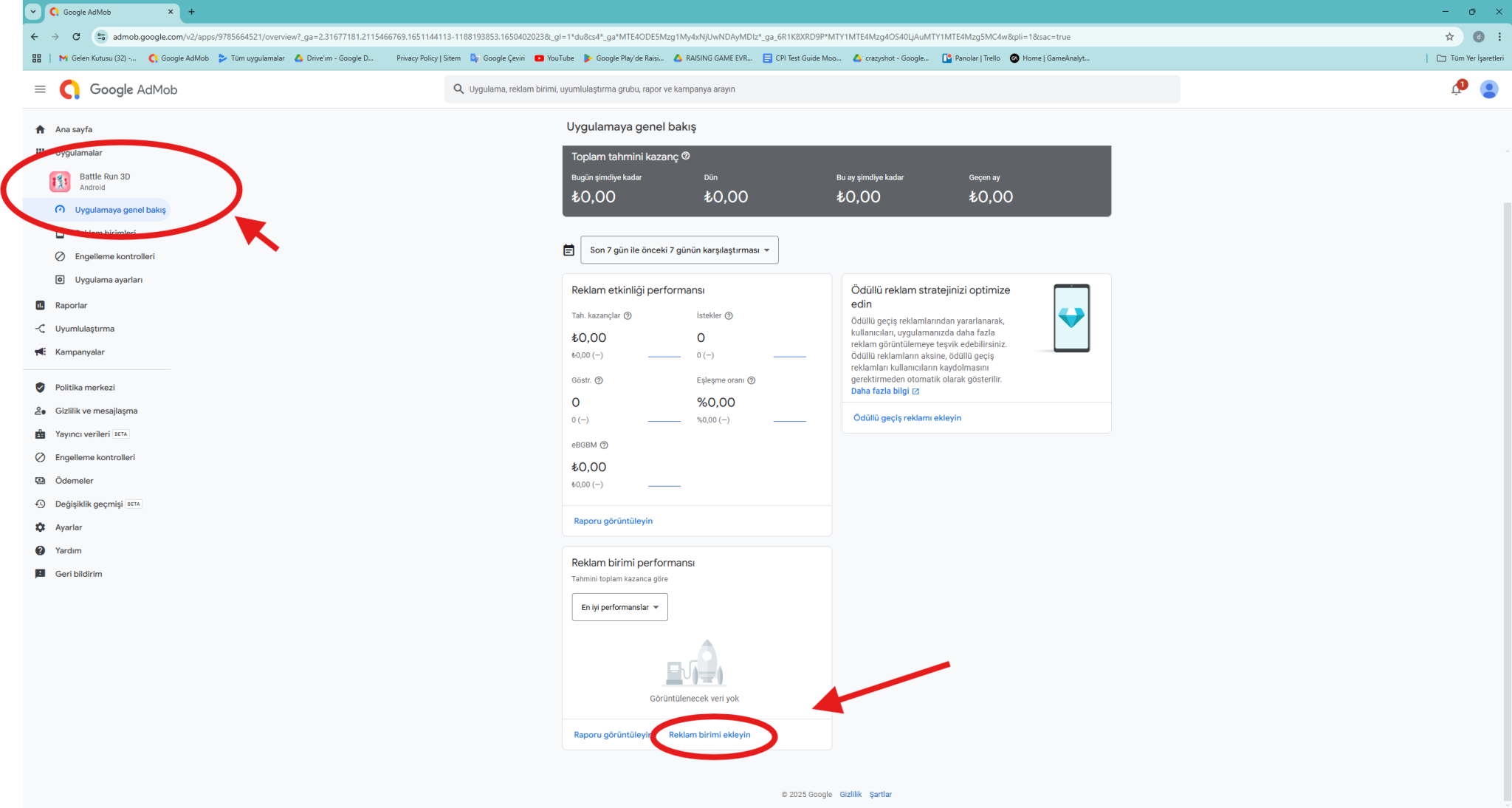Open the hamburger main menu icon
Viewport: 1512px width, 808px height.
[40, 89]
